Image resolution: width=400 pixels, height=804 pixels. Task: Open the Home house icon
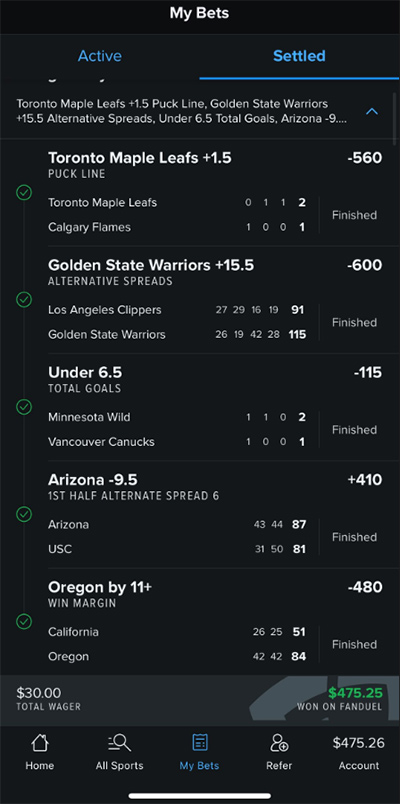(39, 742)
